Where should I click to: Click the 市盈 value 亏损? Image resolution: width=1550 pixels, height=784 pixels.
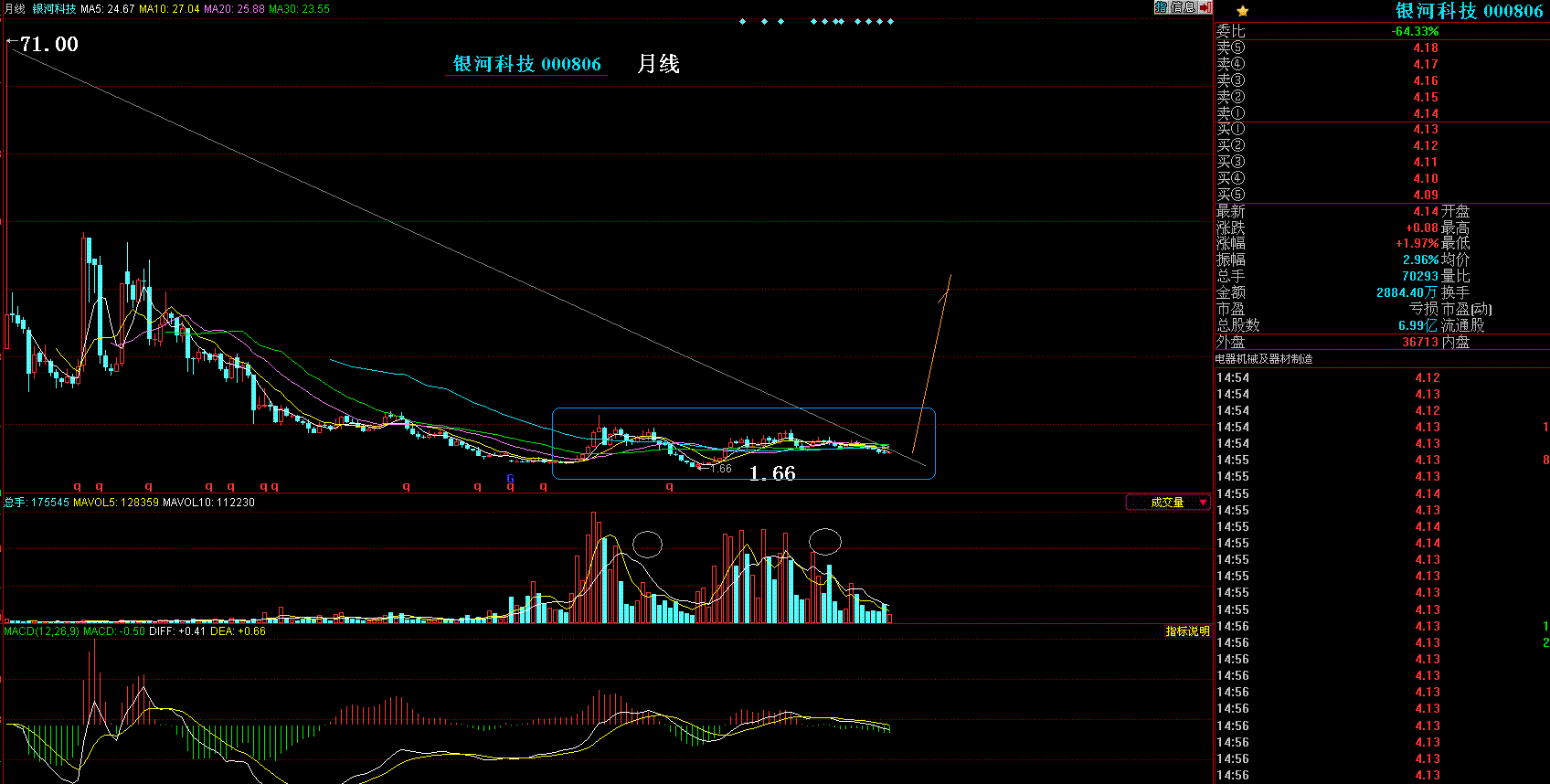pos(1424,310)
